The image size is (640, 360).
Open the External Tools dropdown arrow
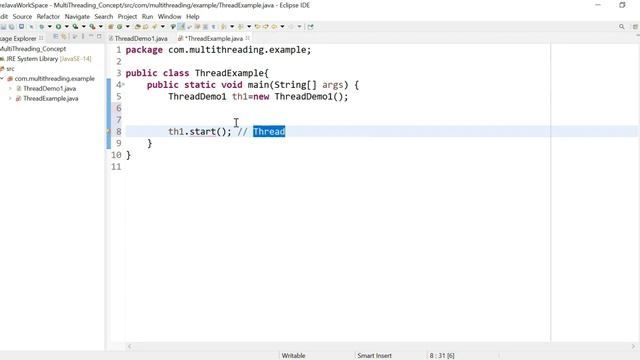pyautogui.click(x=100, y=27)
